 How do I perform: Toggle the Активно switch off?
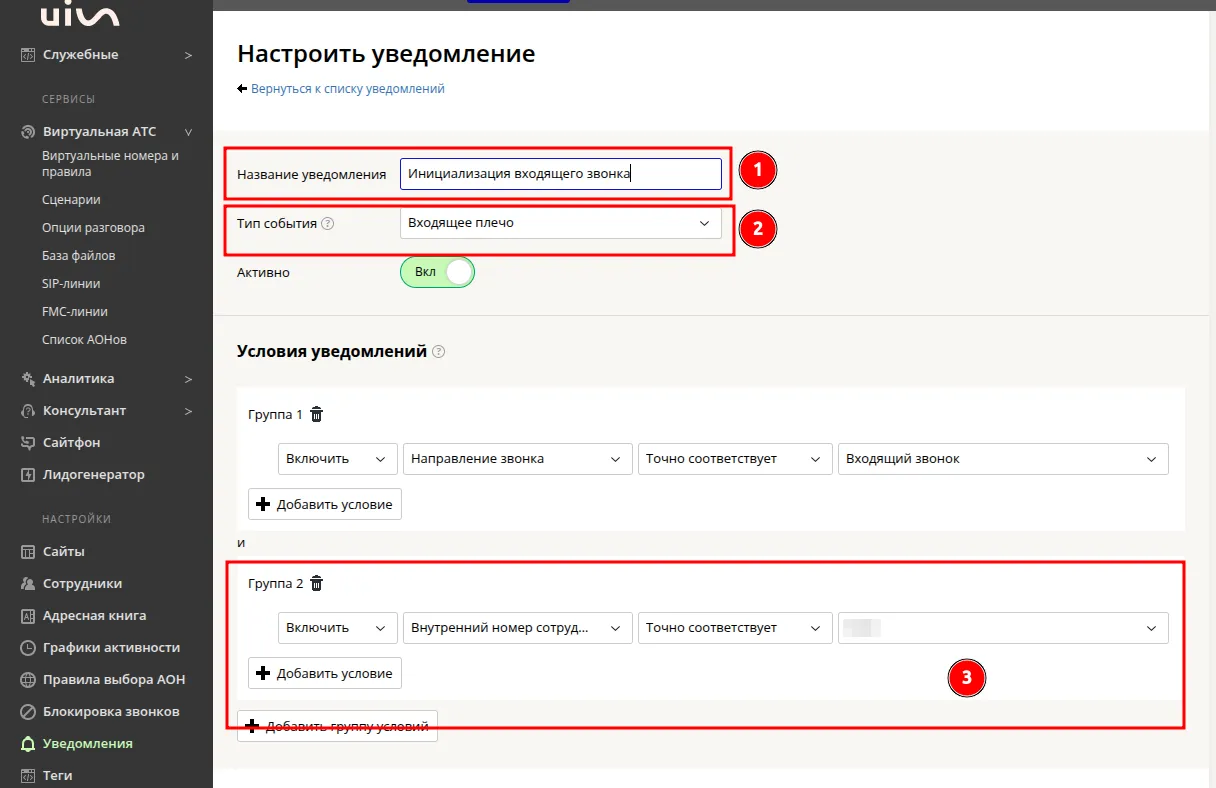(x=437, y=273)
